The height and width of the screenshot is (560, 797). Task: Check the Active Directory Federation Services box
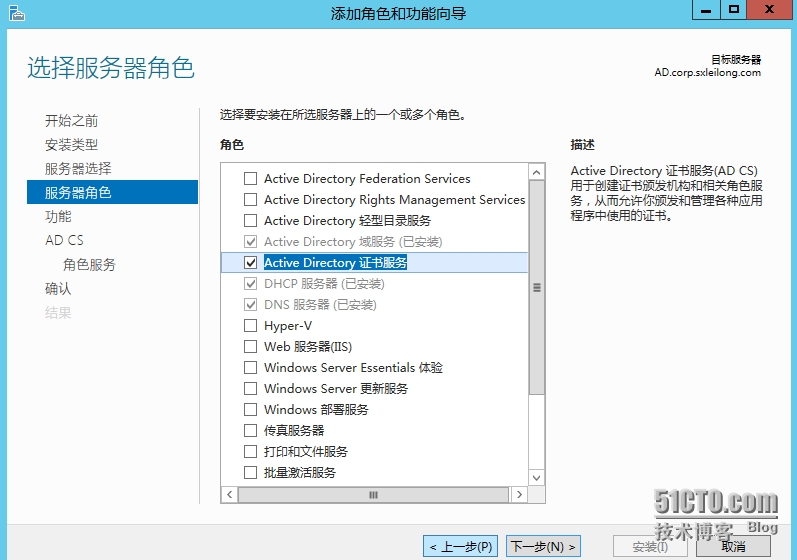click(x=251, y=179)
